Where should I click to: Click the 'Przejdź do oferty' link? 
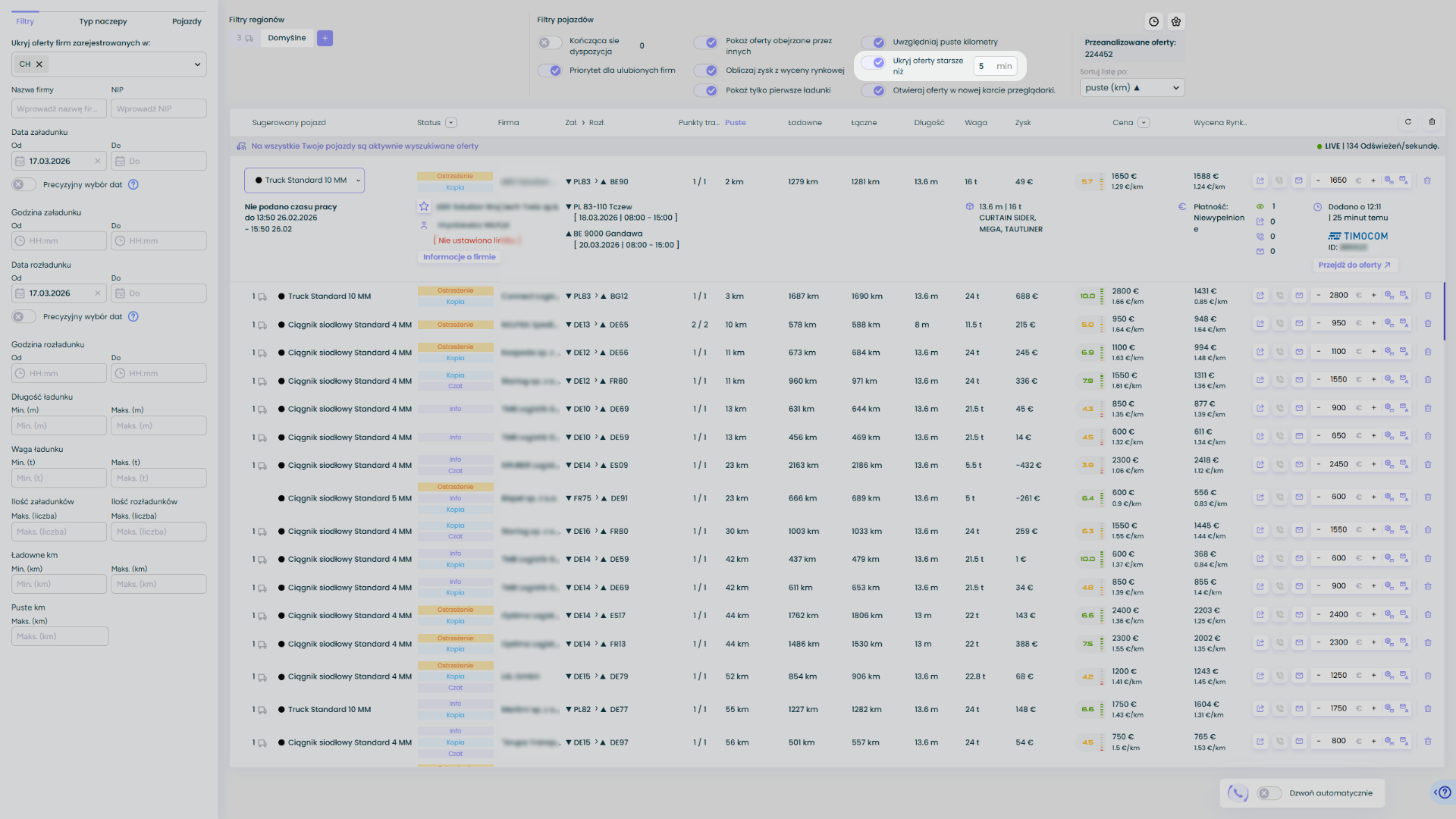click(x=1354, y=265)
